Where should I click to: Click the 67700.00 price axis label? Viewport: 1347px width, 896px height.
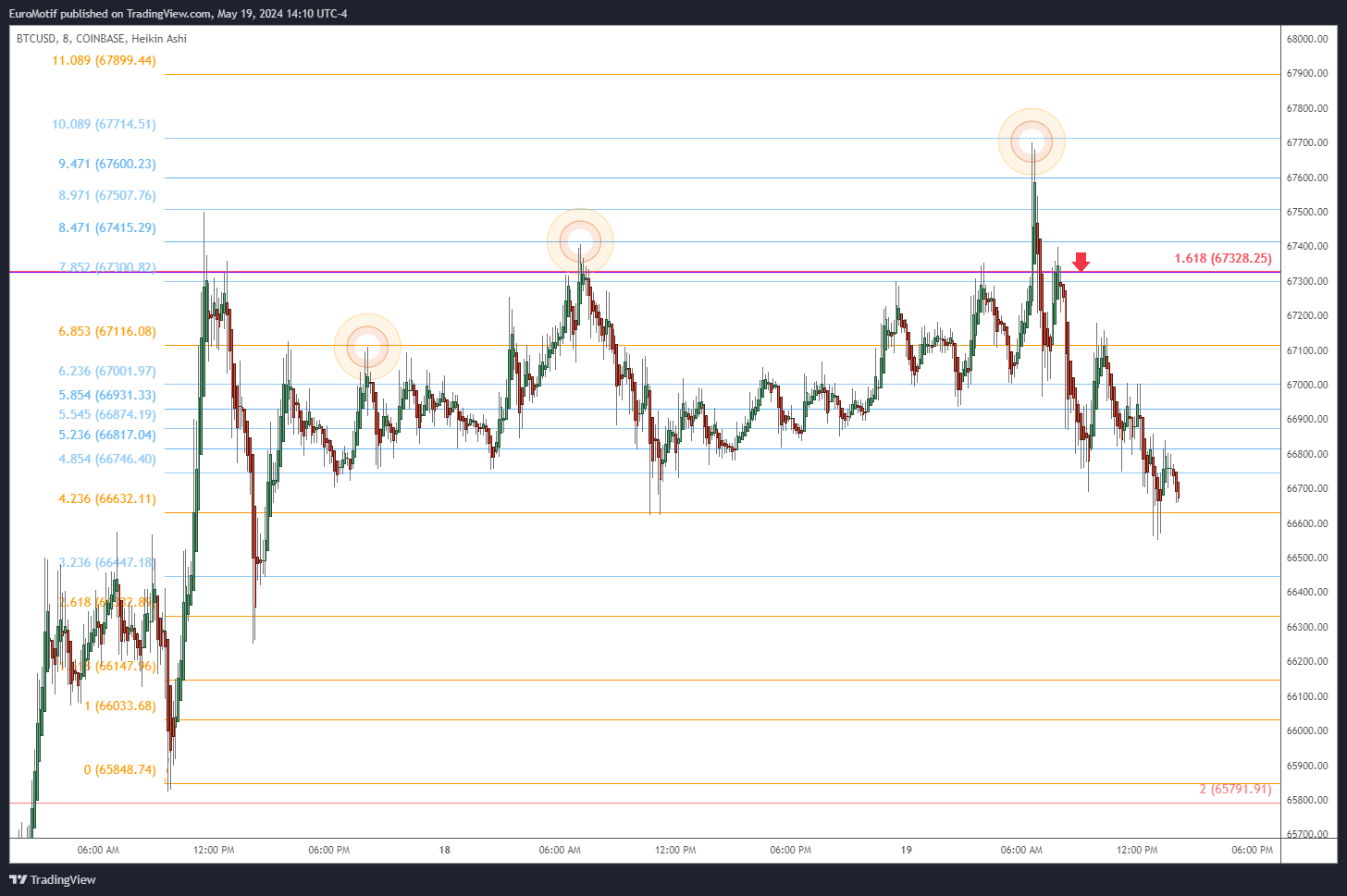1307,142
